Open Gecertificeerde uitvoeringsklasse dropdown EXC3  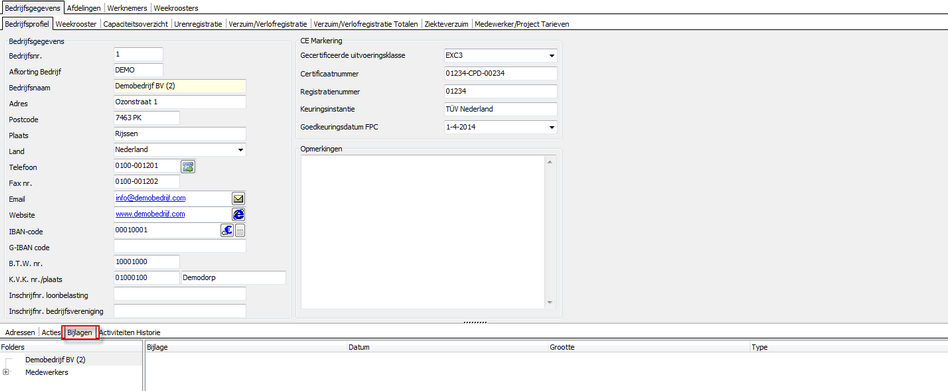click(552, 56)
